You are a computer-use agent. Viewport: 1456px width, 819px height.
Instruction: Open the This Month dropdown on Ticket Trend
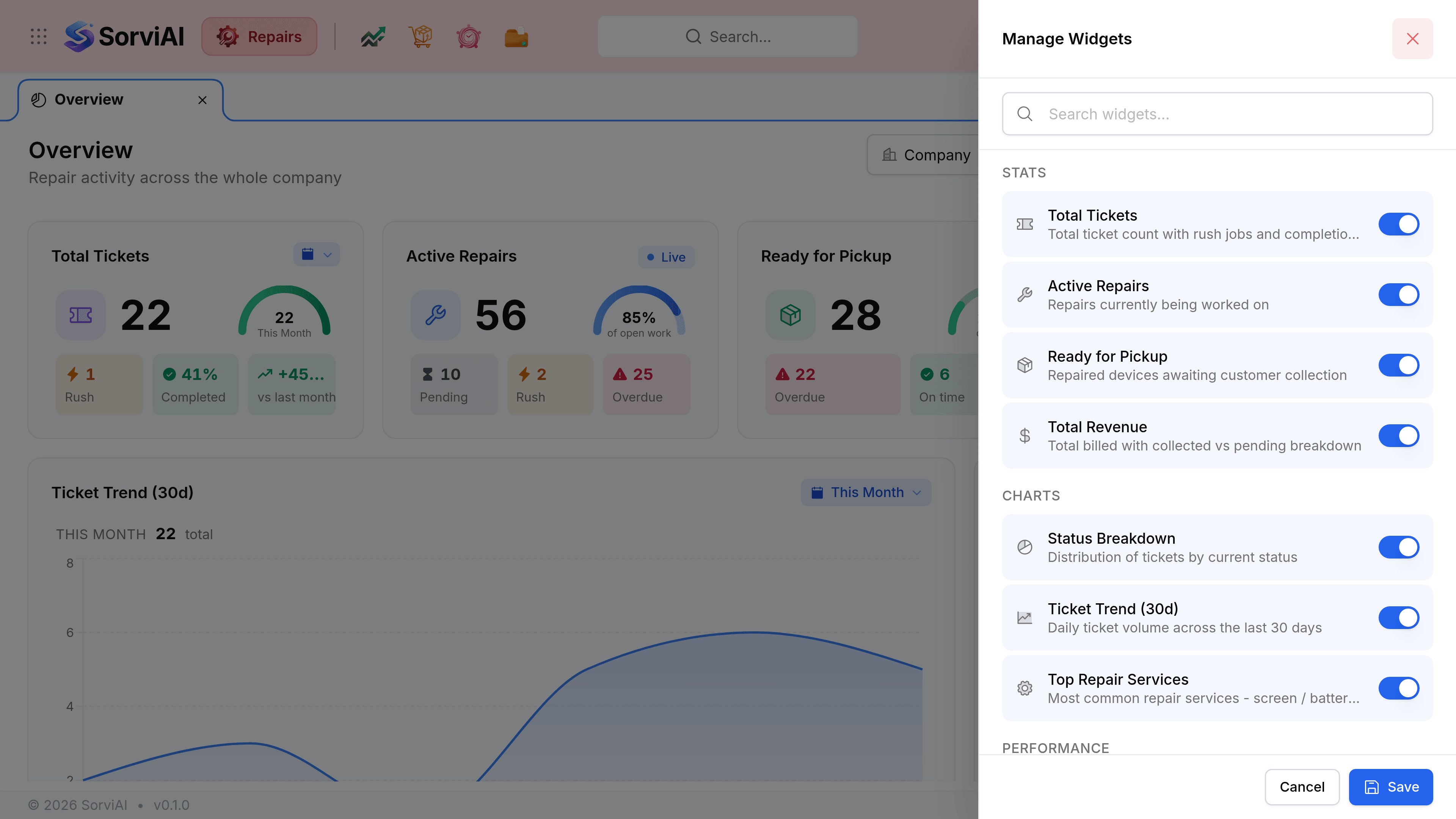tap(866, 492)
